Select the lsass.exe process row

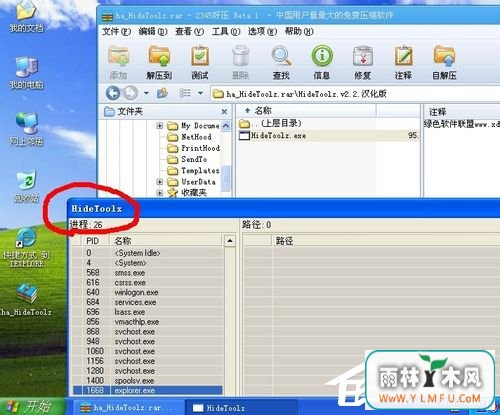(x=148, y=312)
